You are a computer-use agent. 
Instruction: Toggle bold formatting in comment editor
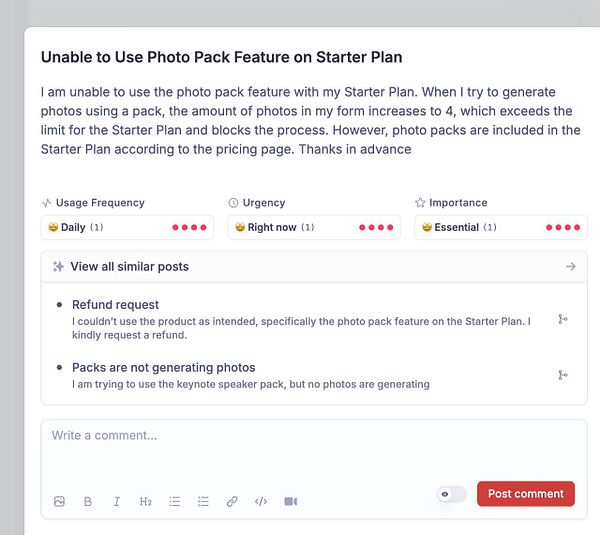pyautogui.click(x=88, y=502)
